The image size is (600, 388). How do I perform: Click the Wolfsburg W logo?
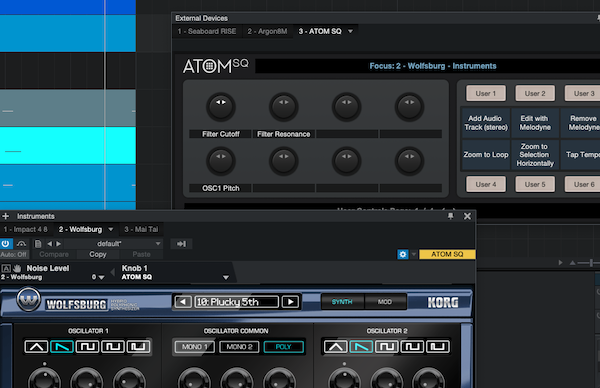point(28,299)
